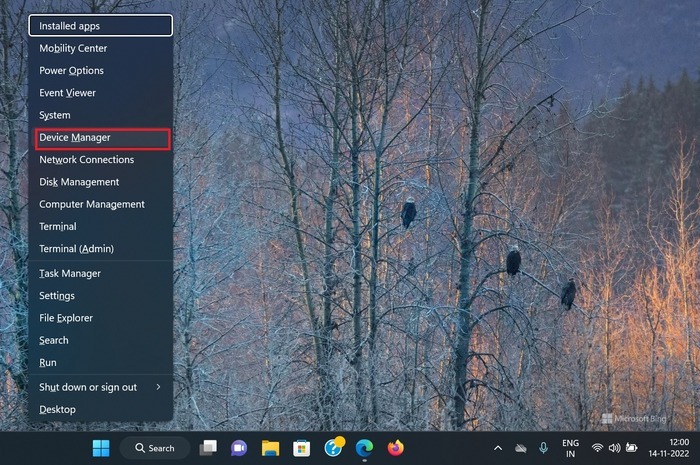
Task: Click the OneDrive cloud tray icon
Action: (521, 448)
